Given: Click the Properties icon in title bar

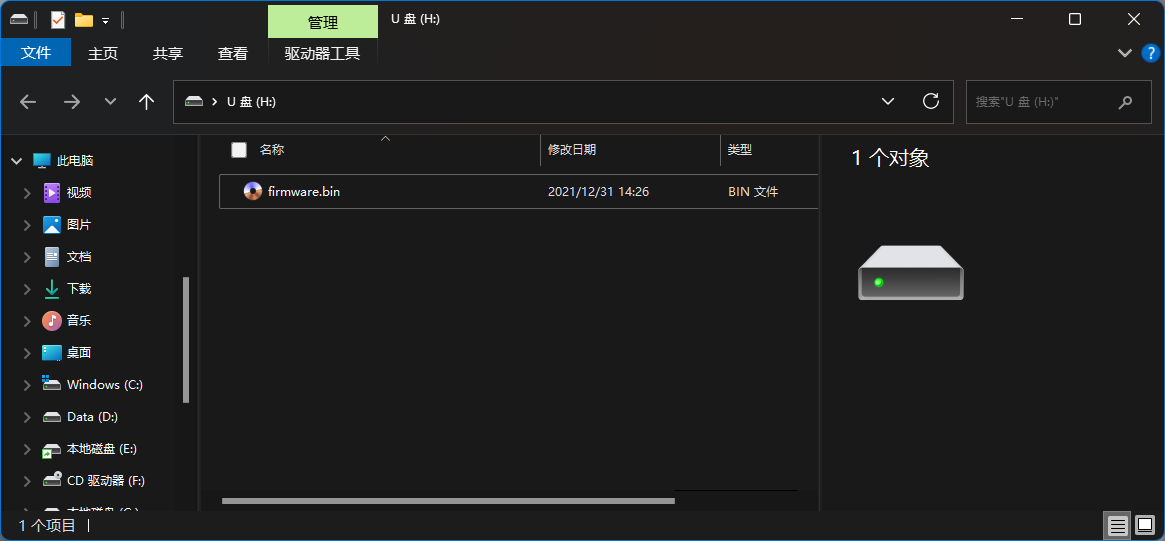Looking at the screenshot, I should [x=58, y=20].
